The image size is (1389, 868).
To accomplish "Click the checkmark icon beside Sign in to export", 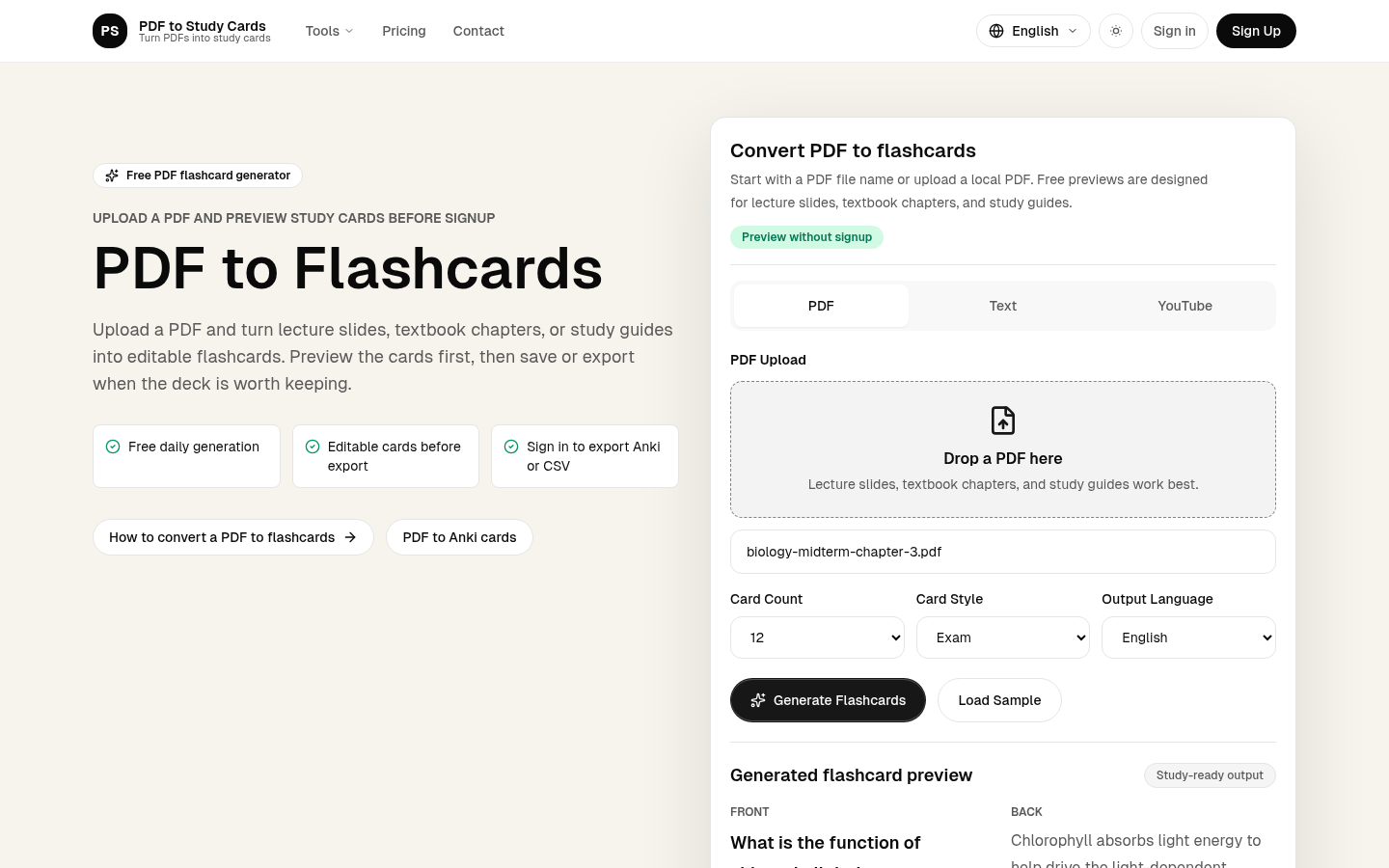I will click(511, 447).
